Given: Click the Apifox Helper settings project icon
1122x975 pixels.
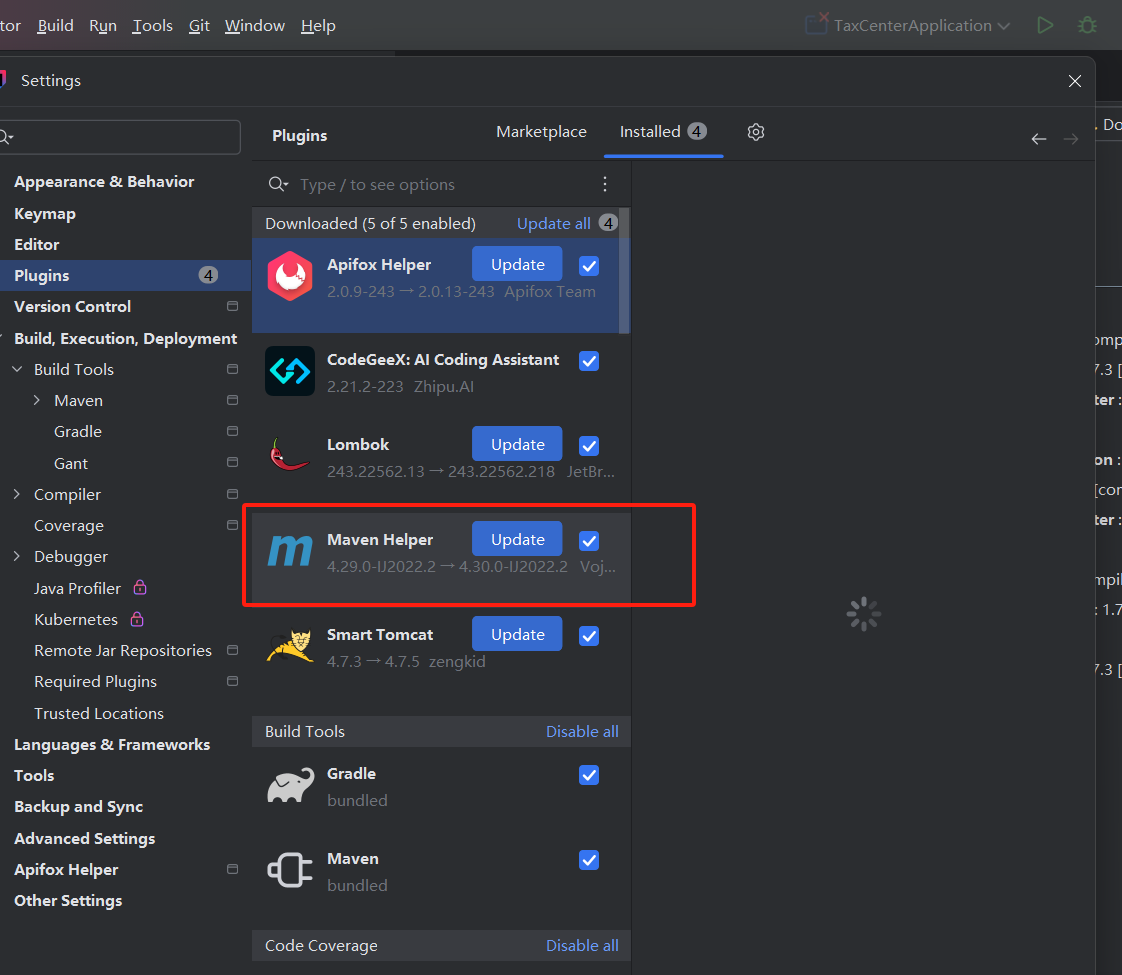Looking at the screenshot, I should [x=233, y=869].
